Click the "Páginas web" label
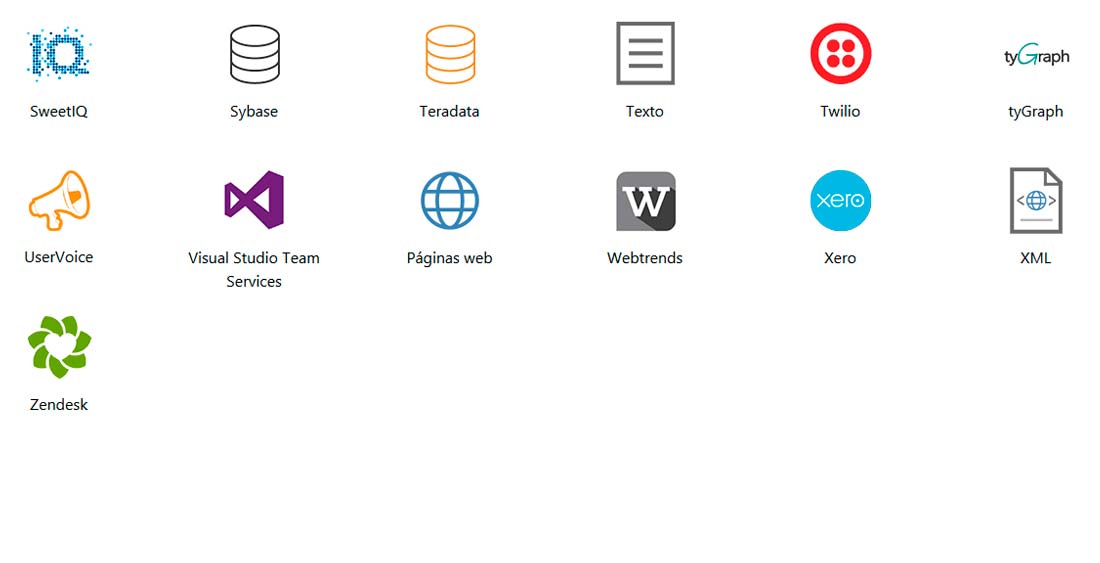1100x563 pixels. coord(450,258)
